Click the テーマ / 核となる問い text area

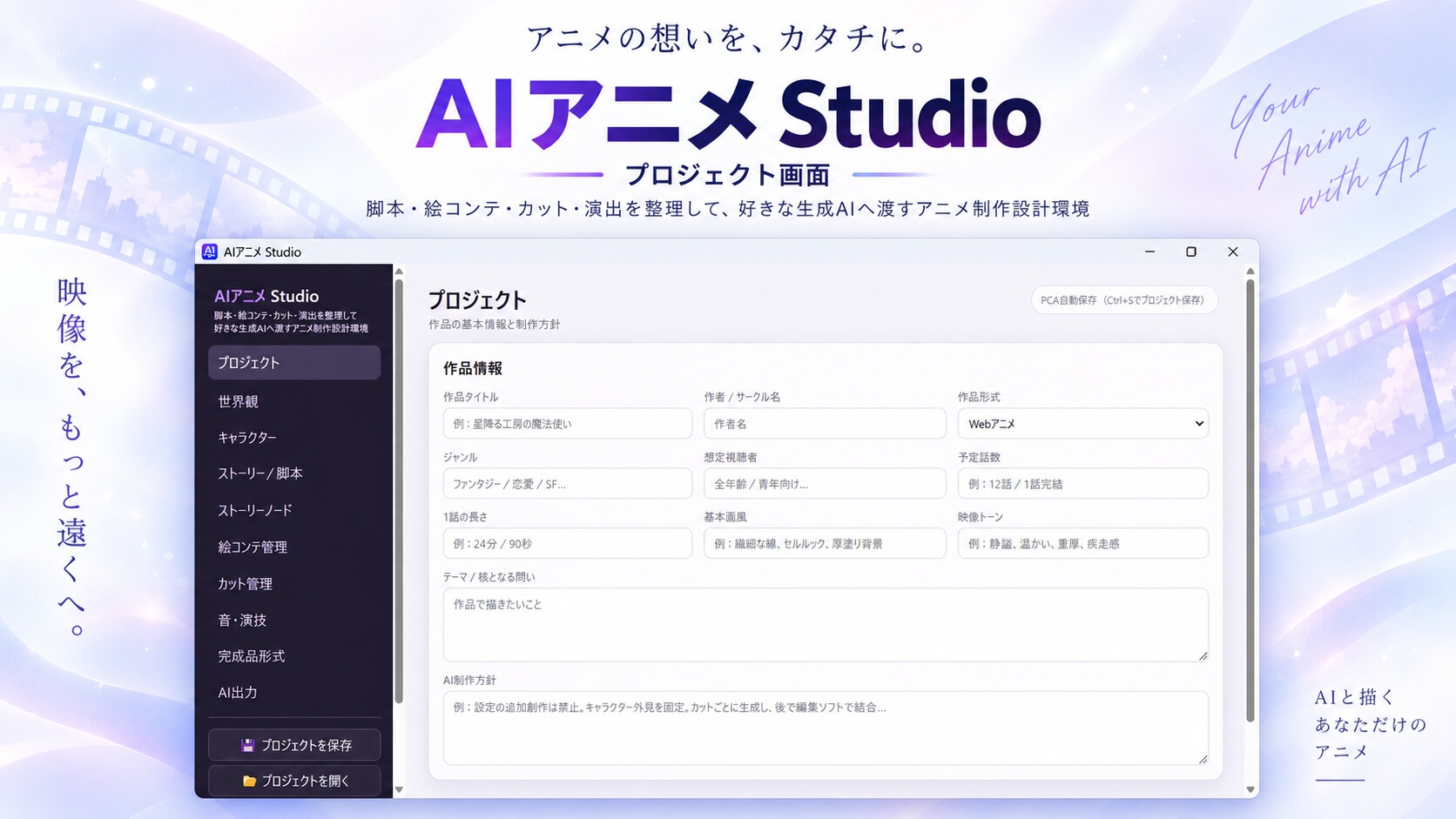826,625
